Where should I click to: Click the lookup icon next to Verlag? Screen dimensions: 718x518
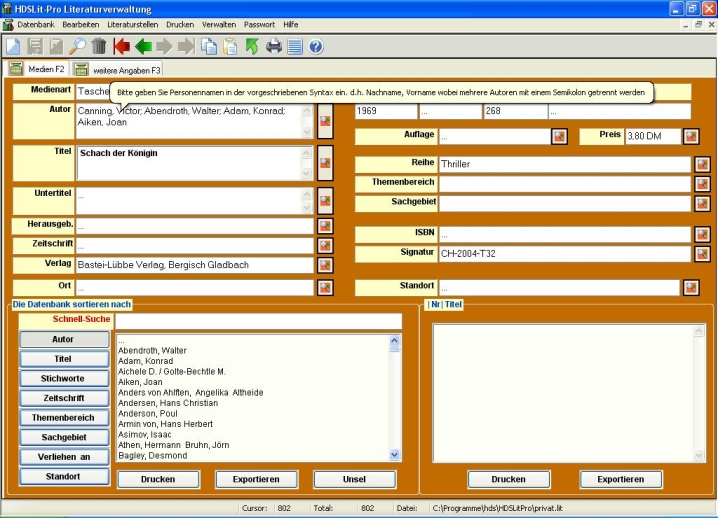click(x=325, y=266)
